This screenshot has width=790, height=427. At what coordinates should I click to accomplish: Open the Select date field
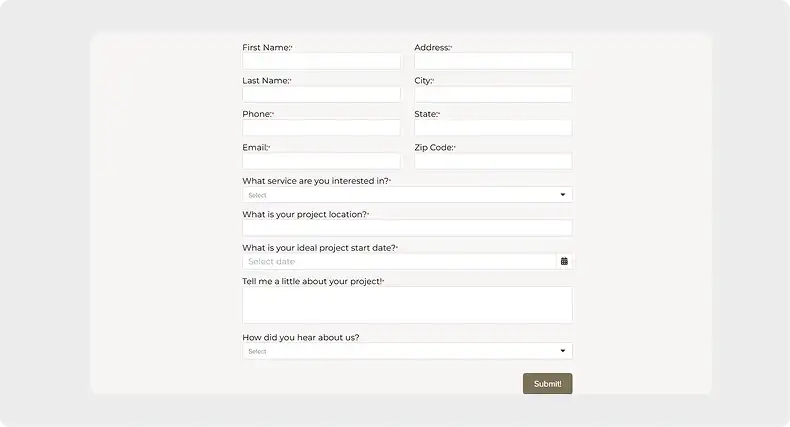coord(399,261)
